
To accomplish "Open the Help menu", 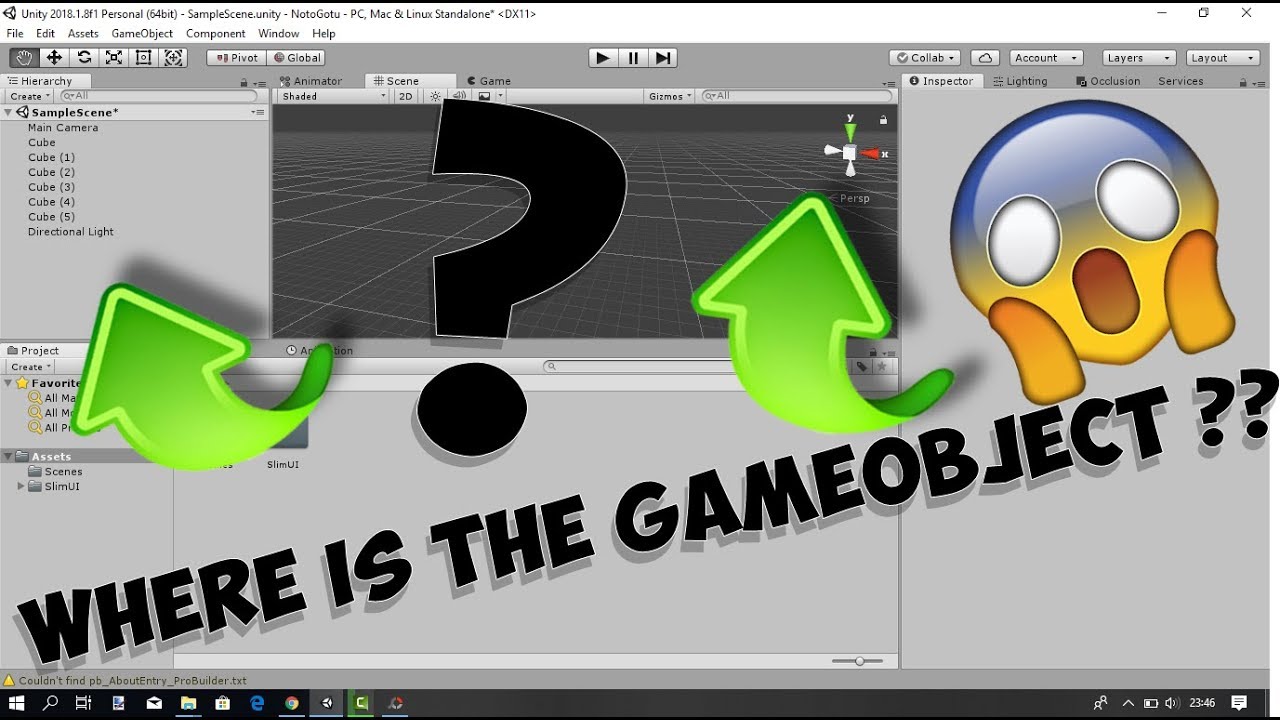I will pyautogui.click(x=324, y=33).
